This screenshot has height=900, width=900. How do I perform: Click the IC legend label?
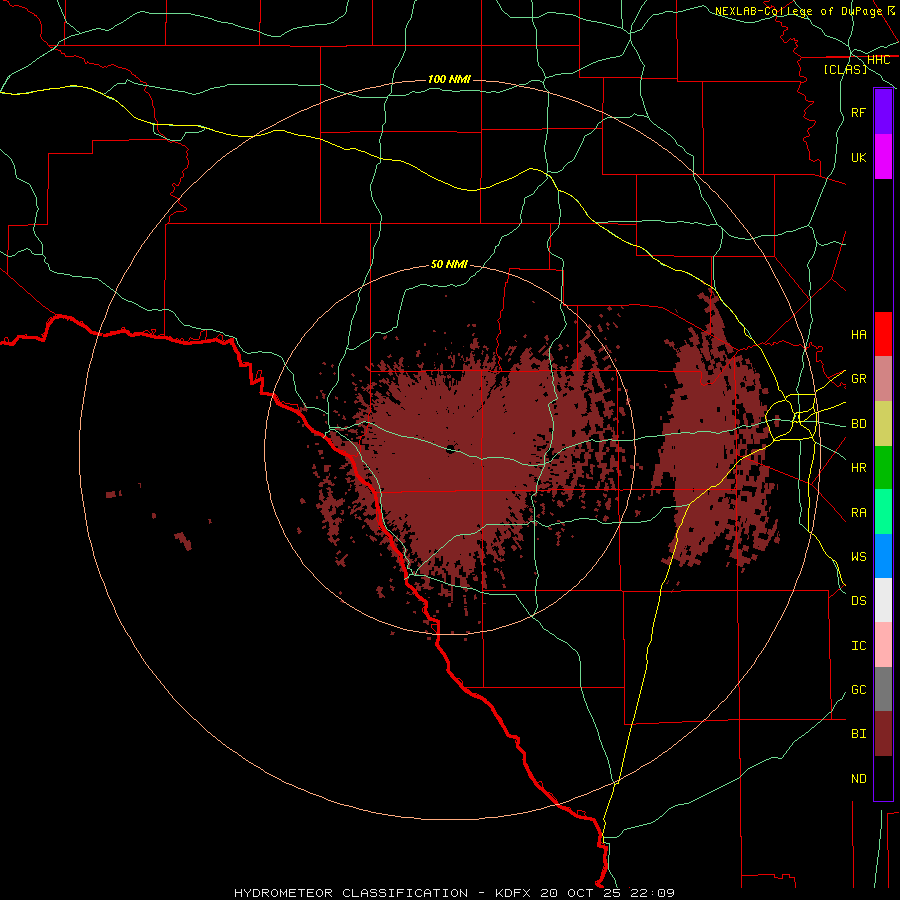point(858,646)
